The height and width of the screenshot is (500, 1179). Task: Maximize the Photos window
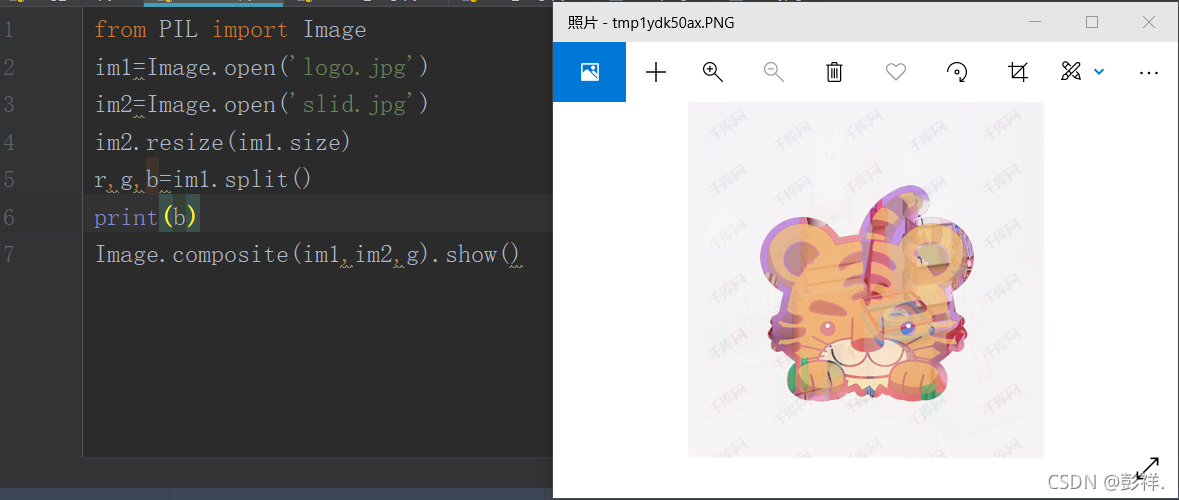coord(1092,23)
